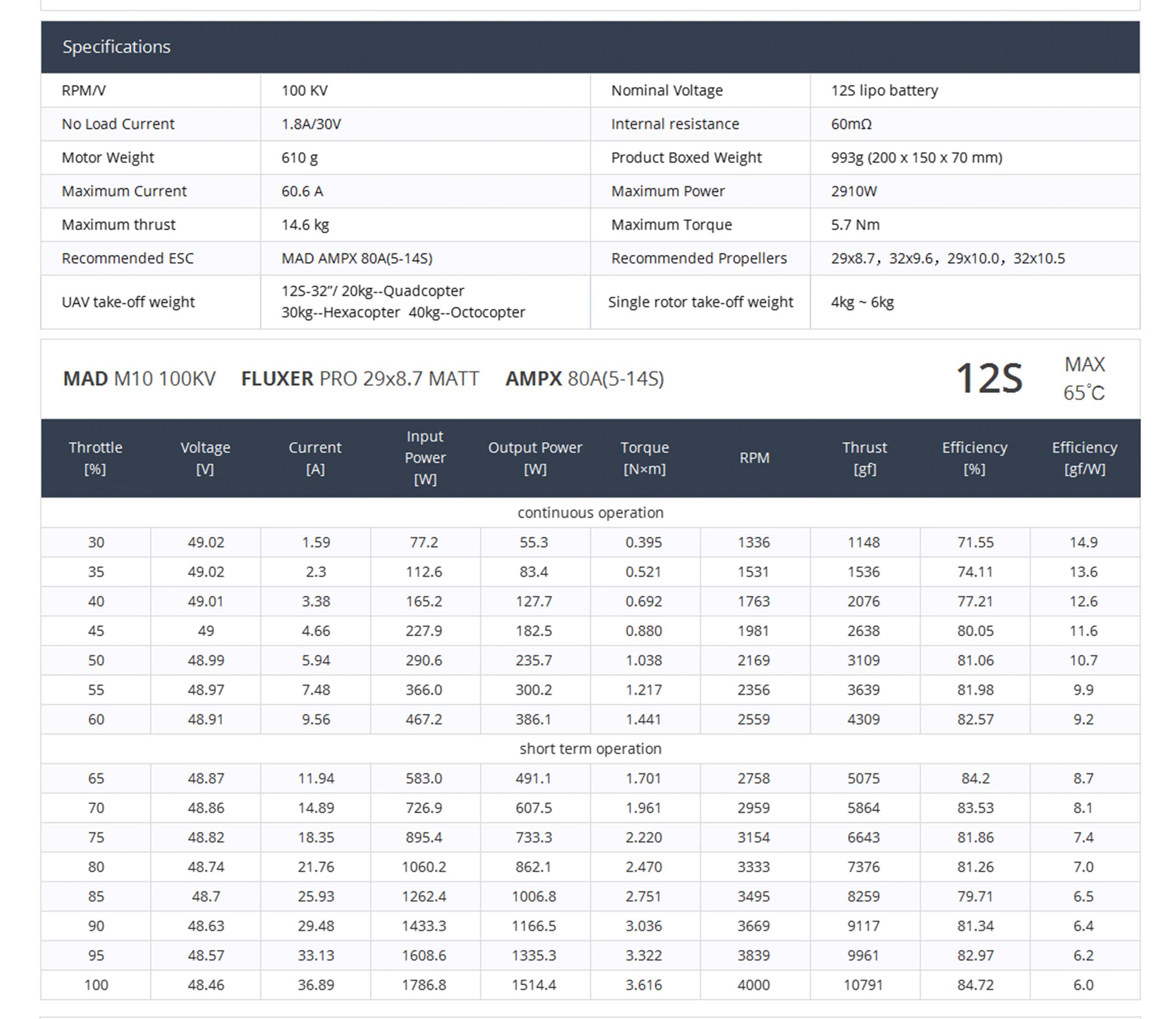The image size is (1176, 1019).
Task: Click the AMPX 80A(5-14S) label
Action: [584, 379]
